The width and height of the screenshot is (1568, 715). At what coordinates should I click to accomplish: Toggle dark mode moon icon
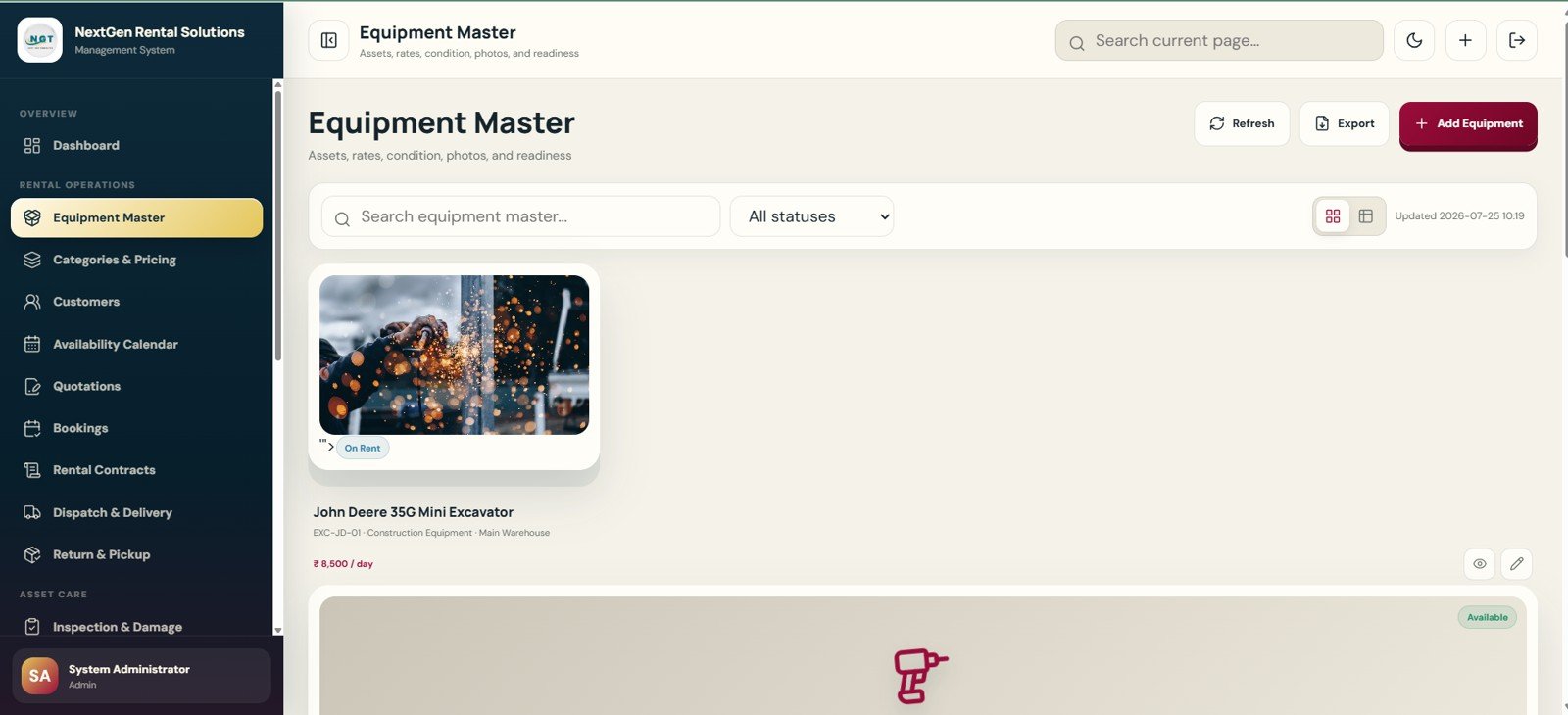1414,40
